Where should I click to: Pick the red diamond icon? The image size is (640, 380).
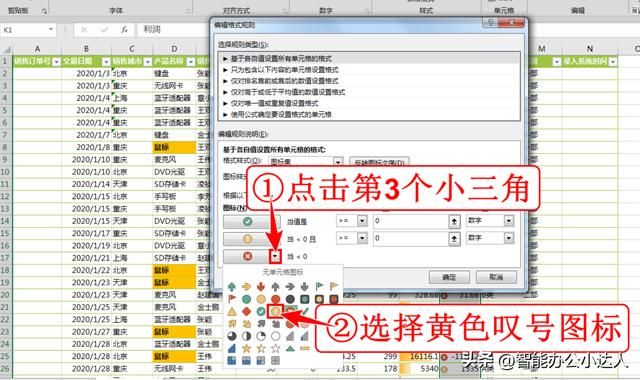[247, 311]
